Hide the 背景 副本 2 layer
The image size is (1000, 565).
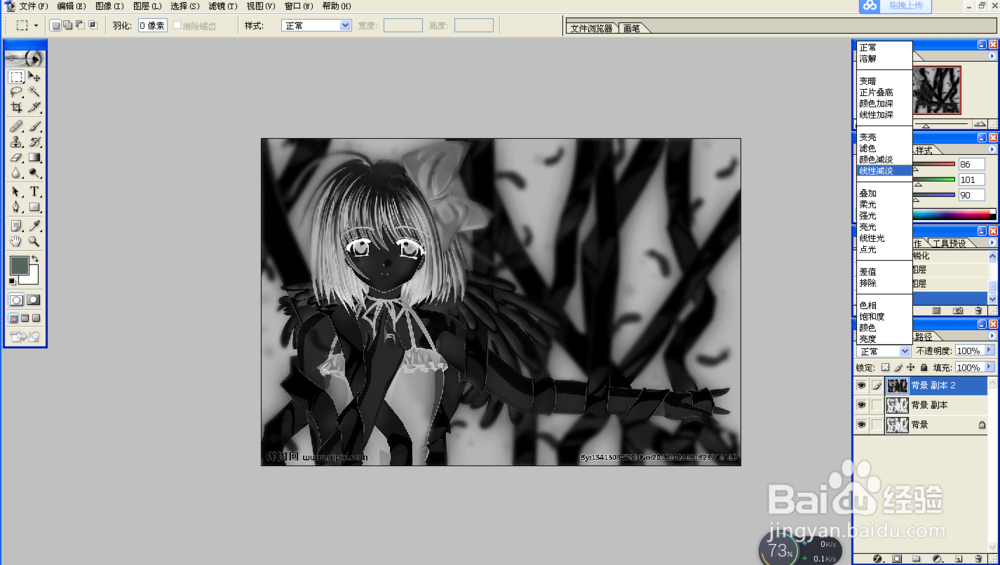(861, 385)
